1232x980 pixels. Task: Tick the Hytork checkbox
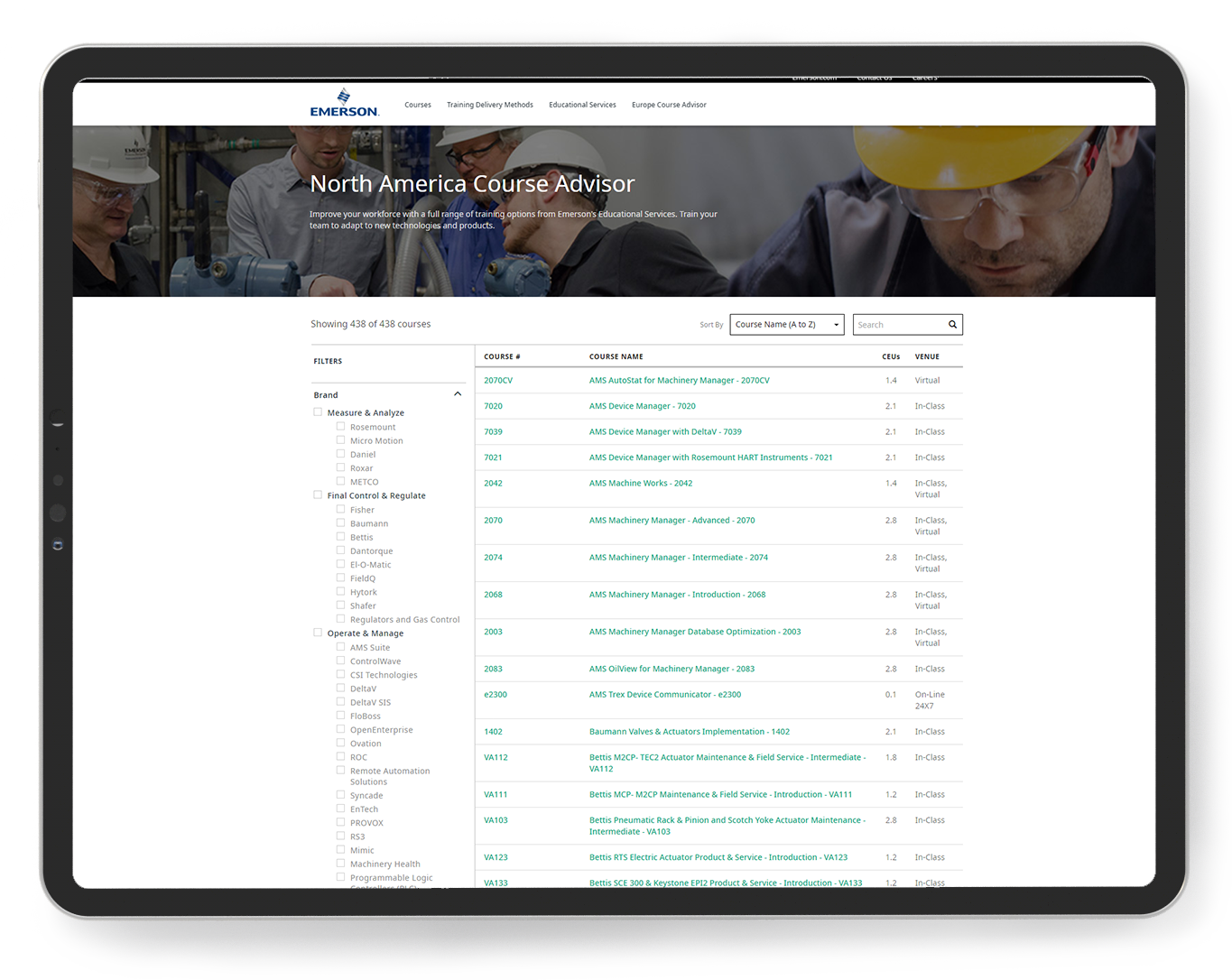point(340,592)
